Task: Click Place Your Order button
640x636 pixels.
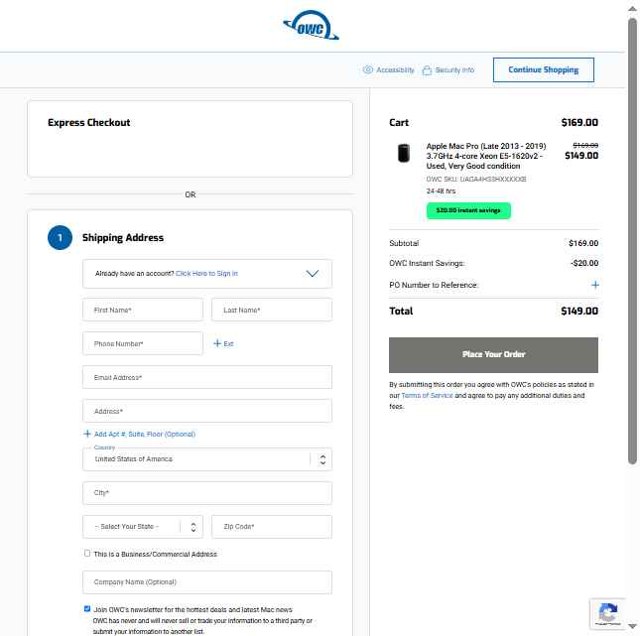Action: [493, 355]
